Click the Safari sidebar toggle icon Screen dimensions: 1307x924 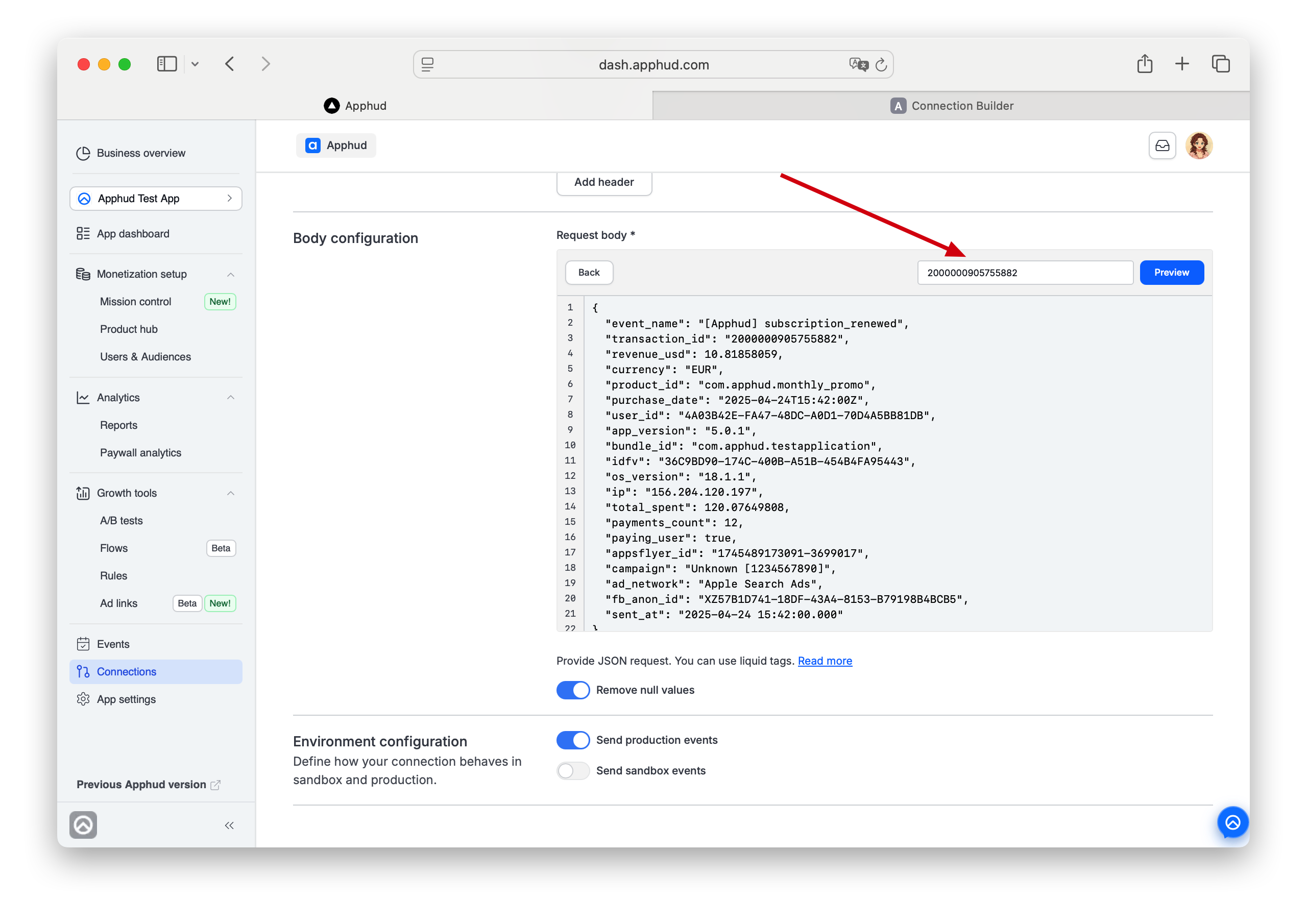tap(167, 64)
